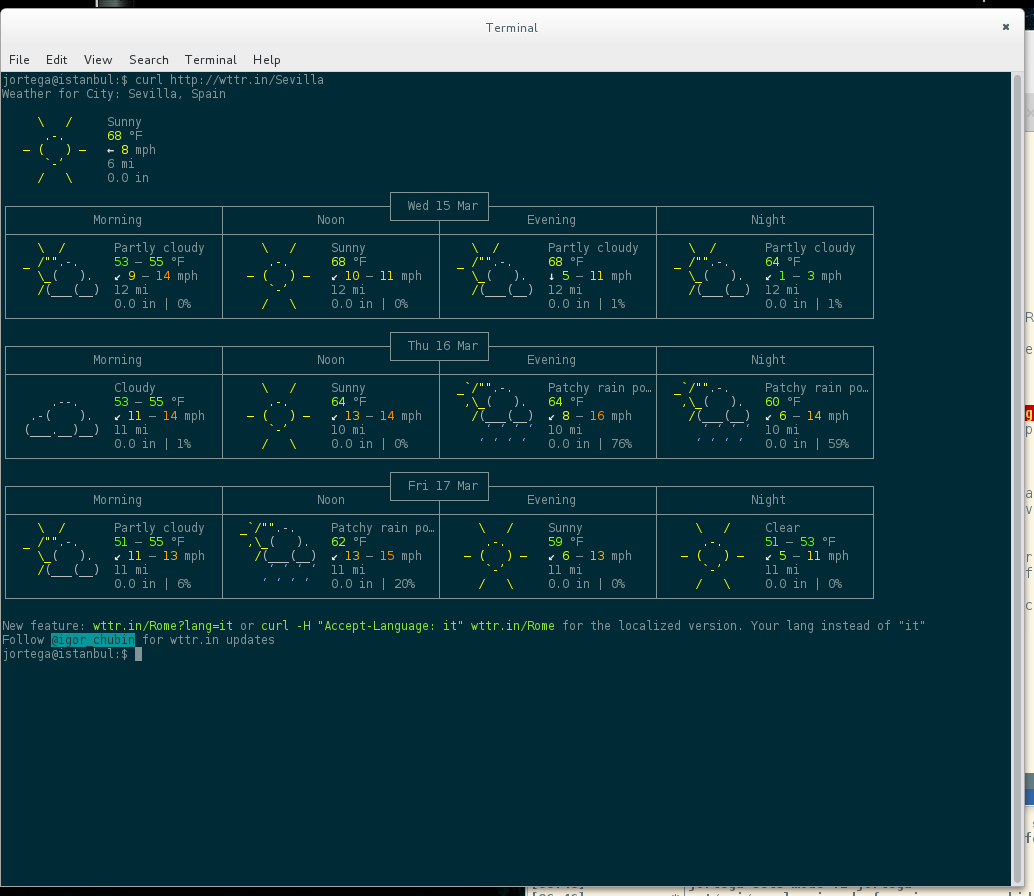Click the wttr.in/Rome?lang=it text
Viewport: 1034px width, 896px height.
click(x=163, y=626)
